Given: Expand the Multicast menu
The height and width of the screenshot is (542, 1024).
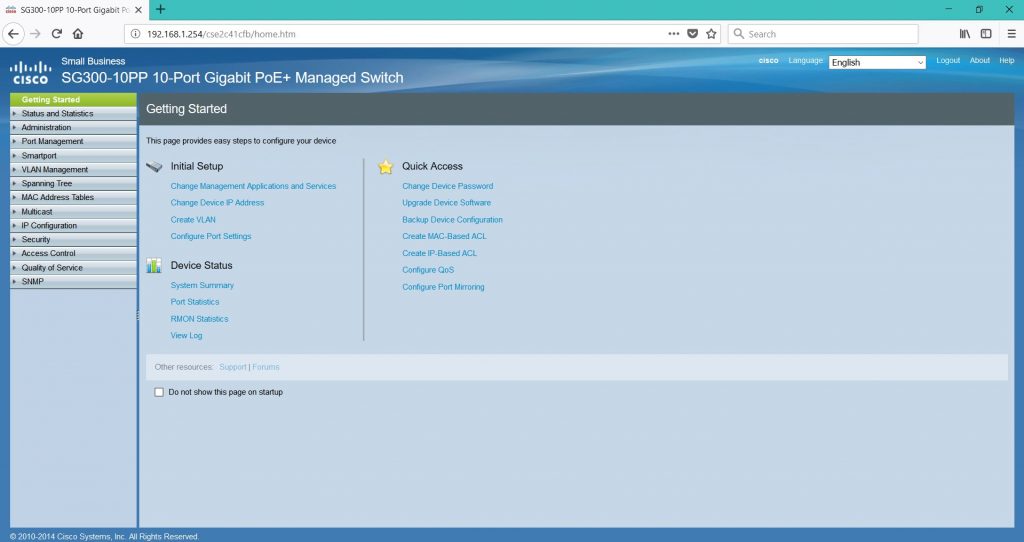Looking at the screenshot, I should (x=73, y=212).
